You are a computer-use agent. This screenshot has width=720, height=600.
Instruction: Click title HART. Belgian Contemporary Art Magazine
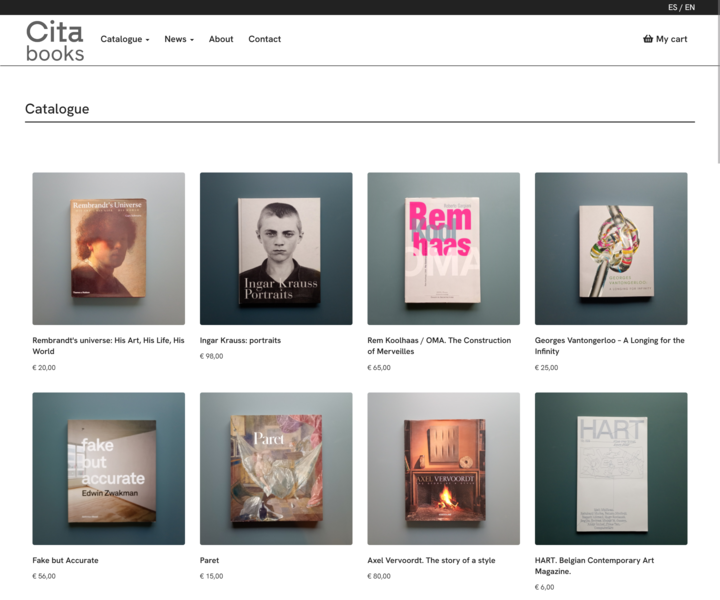coord(594,566)
